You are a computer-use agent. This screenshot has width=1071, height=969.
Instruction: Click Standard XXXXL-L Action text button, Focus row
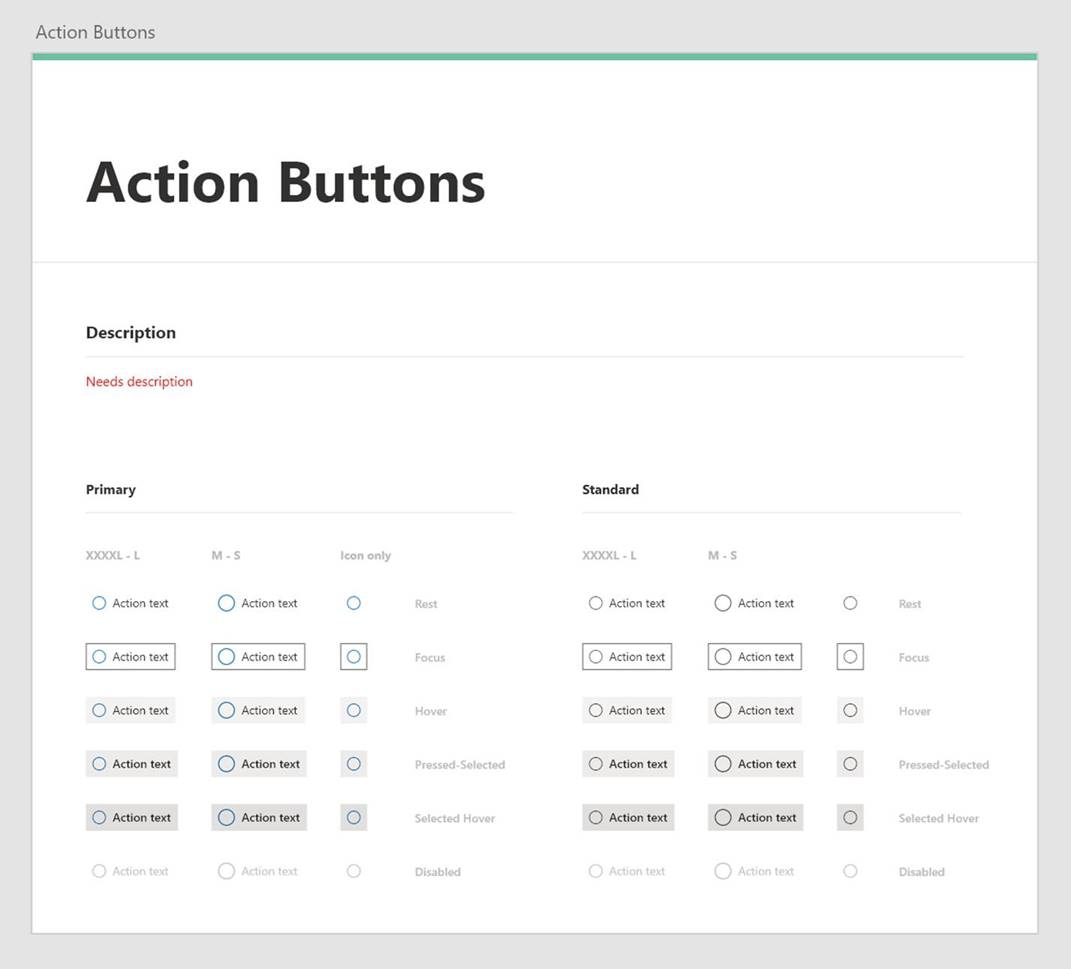(627, 656)
